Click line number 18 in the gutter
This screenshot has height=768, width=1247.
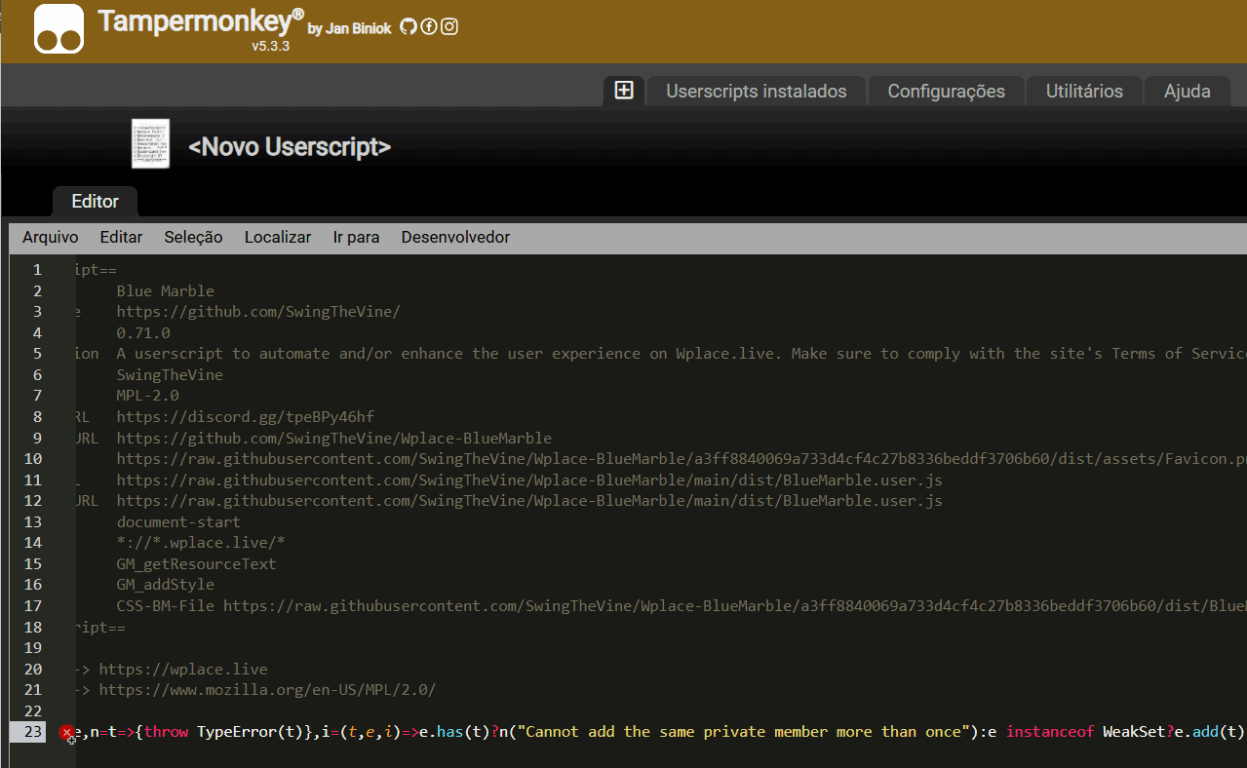pyautogui.click(x=33, y=627)
